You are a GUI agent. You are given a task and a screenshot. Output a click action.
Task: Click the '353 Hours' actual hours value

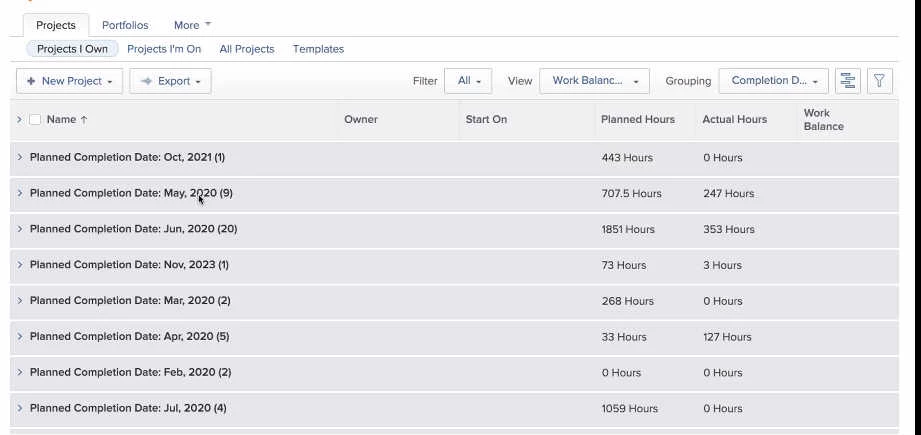click(729, 230)
